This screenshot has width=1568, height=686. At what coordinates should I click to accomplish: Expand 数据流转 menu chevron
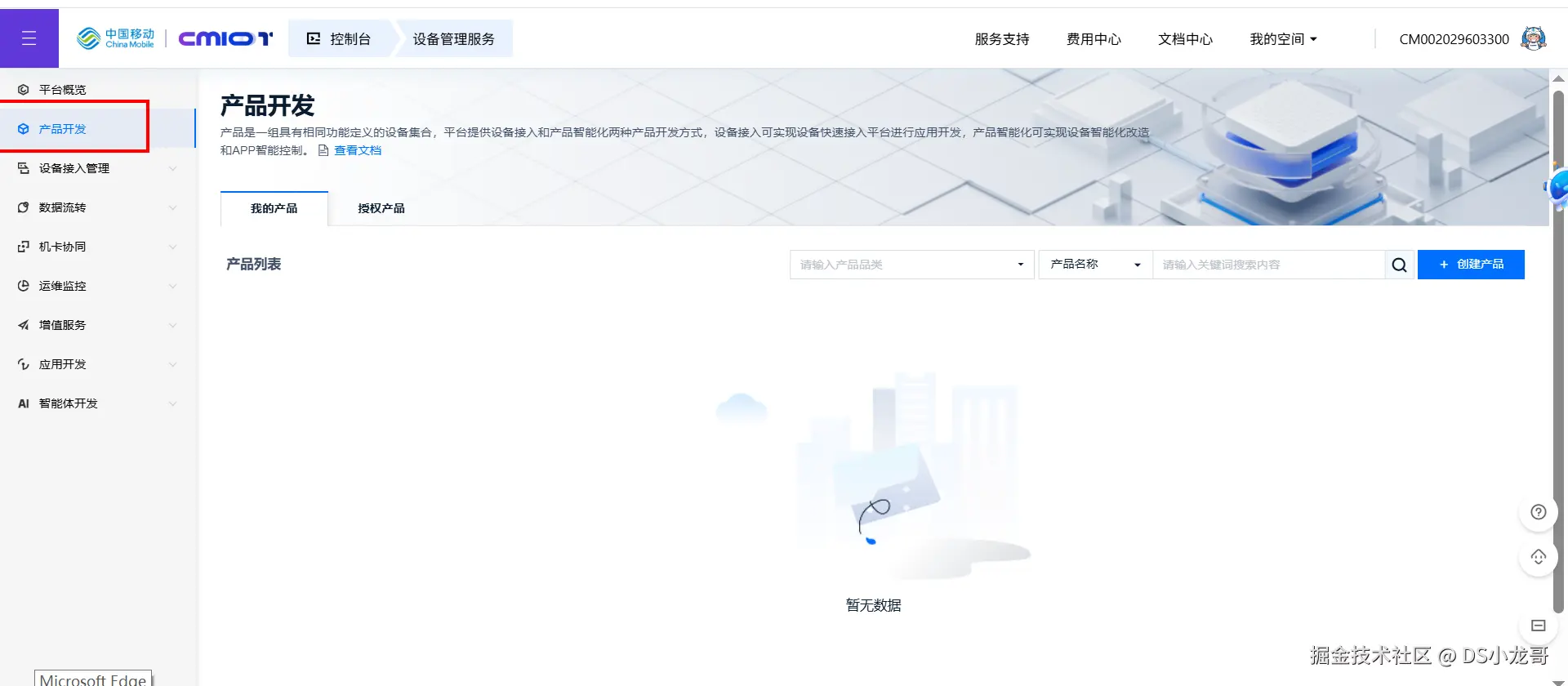[x=172, y=207]
